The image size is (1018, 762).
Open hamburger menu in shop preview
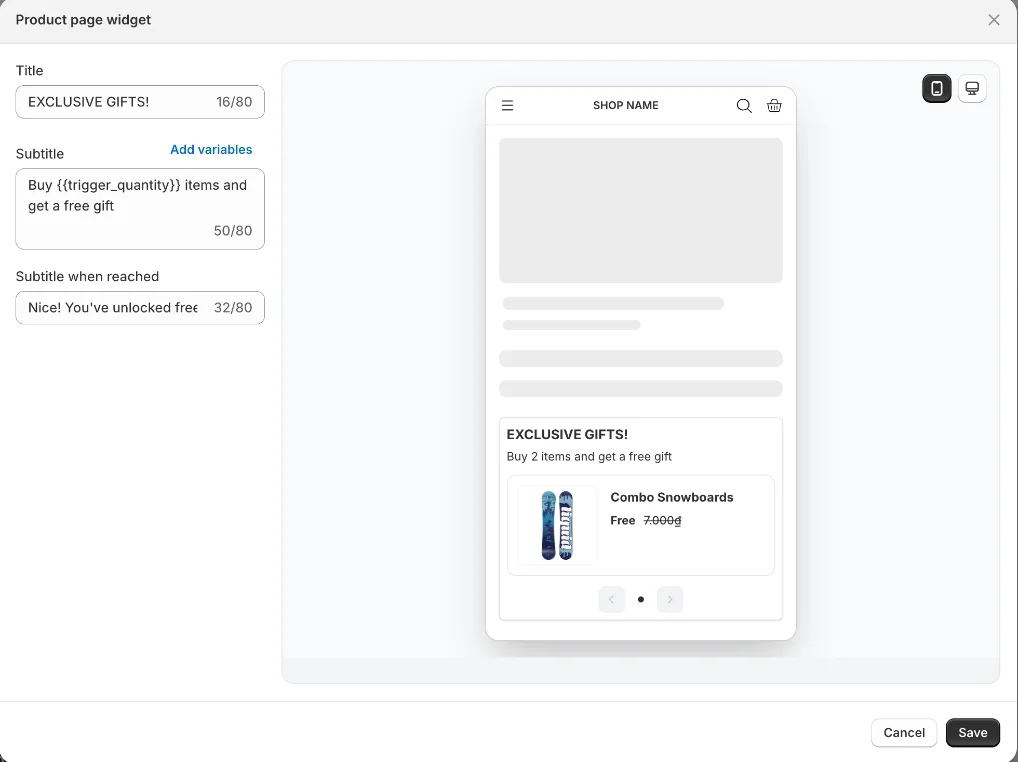tap(508, 105)
